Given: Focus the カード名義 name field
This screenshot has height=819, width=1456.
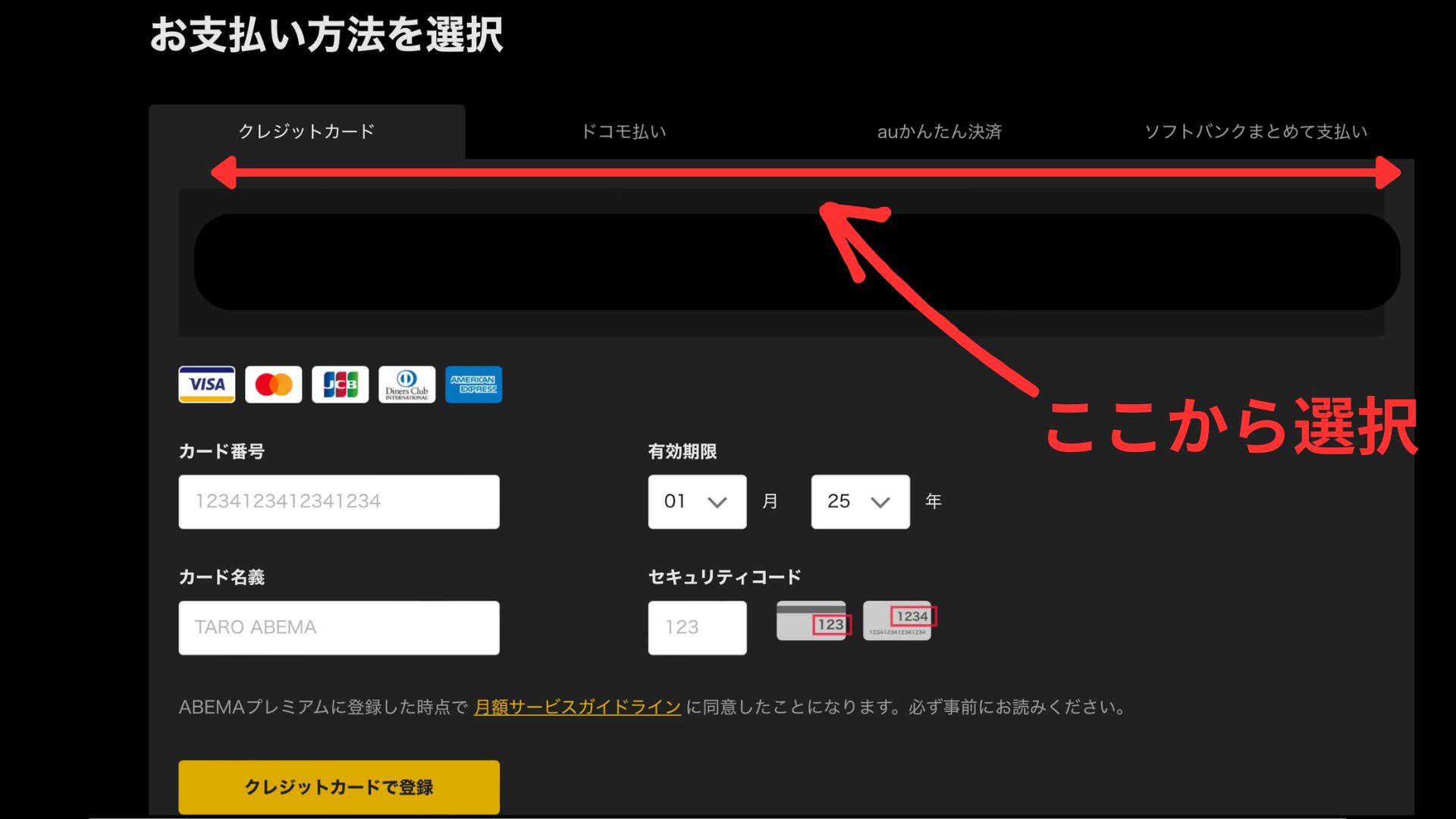Looking at the screenshot, I should pyautogui.click(x=339, y=627).
